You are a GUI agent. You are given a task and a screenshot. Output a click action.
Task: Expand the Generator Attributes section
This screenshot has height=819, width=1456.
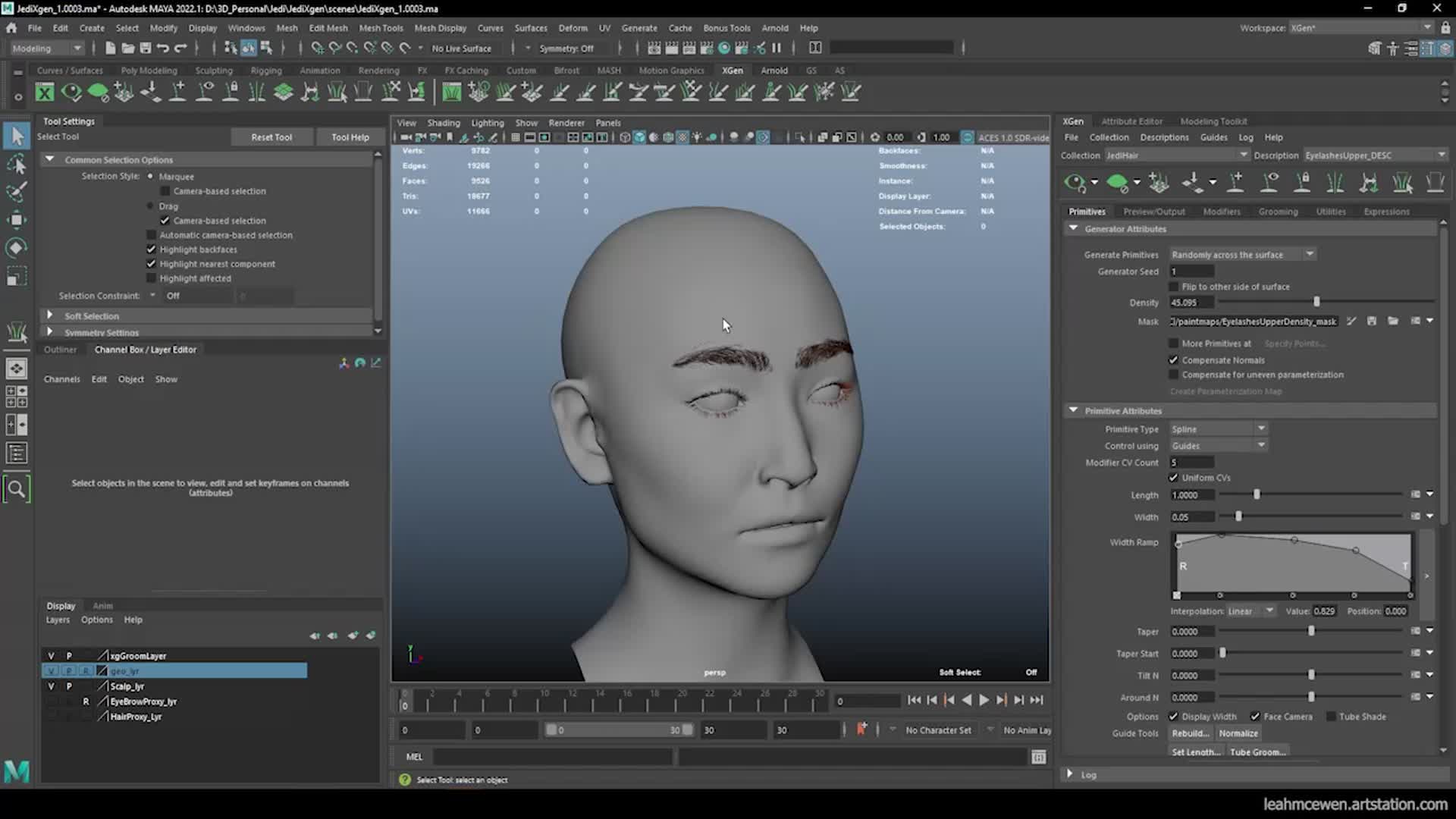(x=1074, y=229)
